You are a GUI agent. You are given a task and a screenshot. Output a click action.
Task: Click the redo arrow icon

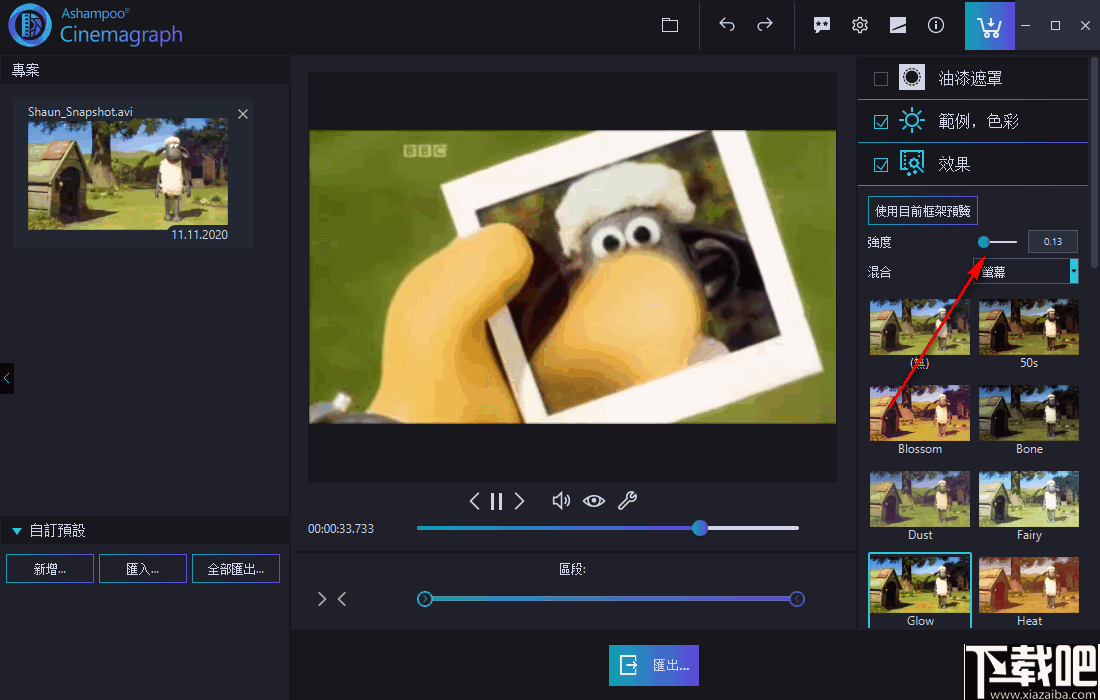(765, 26)
